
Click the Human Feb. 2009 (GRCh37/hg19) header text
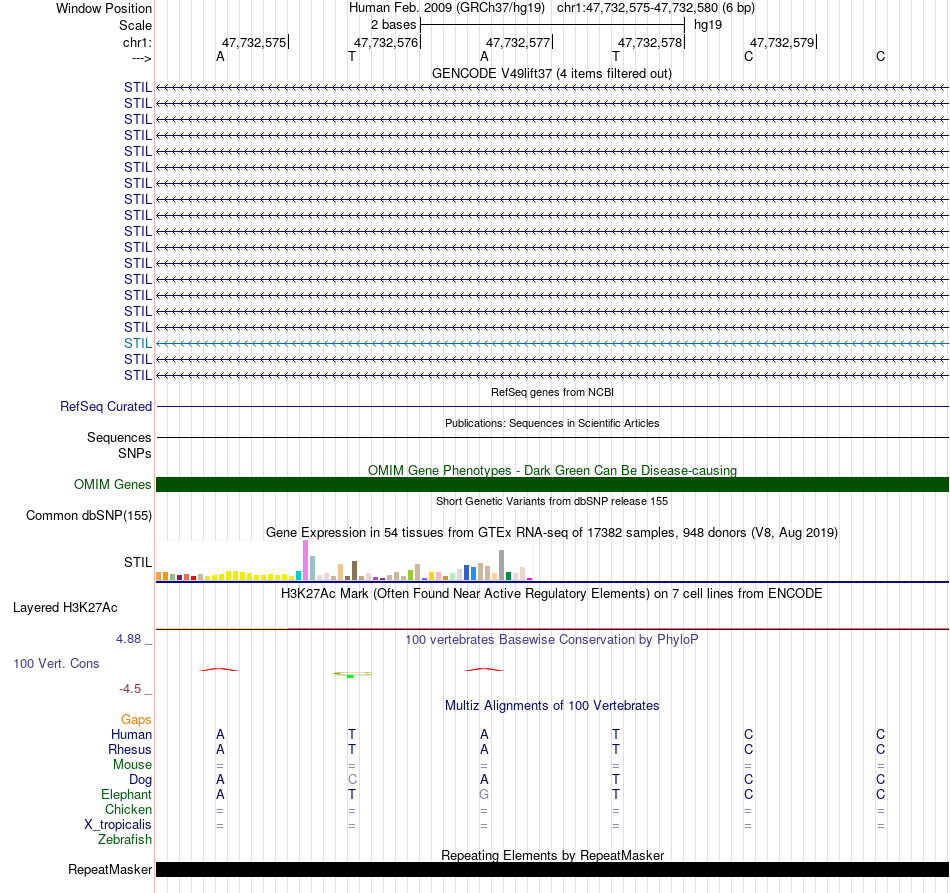pyautogui.click(x=447, y=8)
